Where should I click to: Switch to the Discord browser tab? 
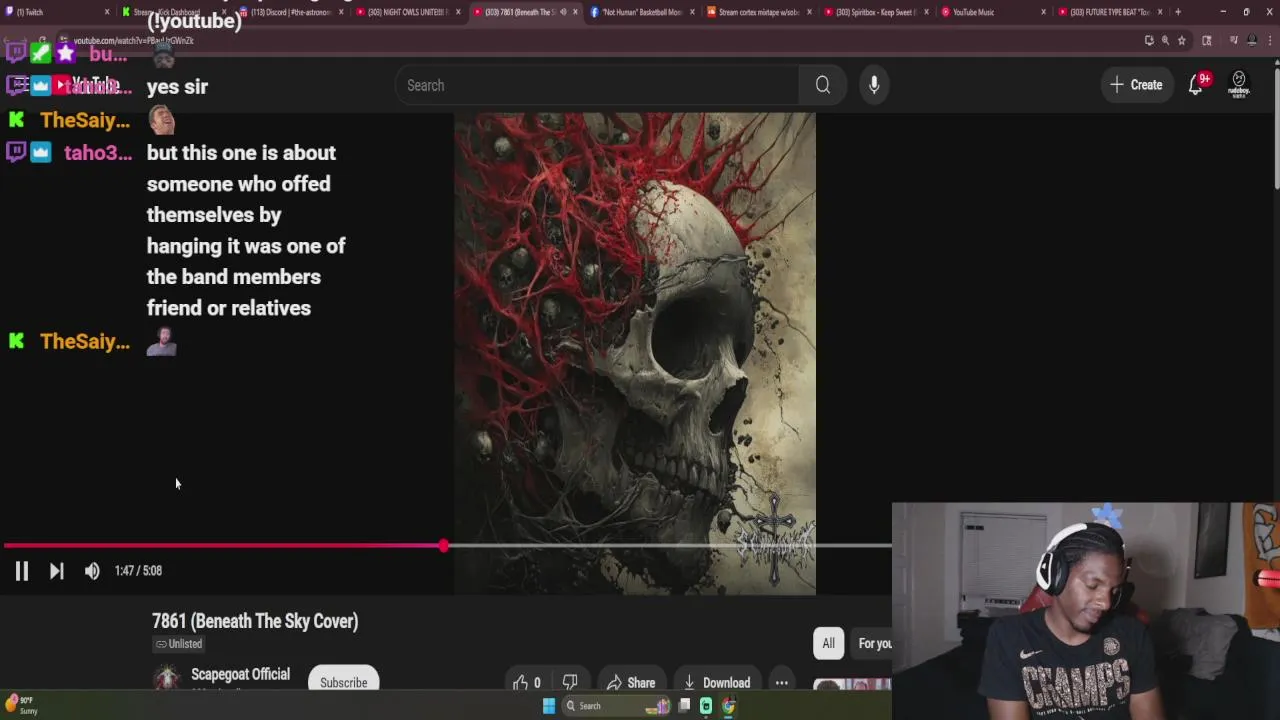click(x=290, y=12)
